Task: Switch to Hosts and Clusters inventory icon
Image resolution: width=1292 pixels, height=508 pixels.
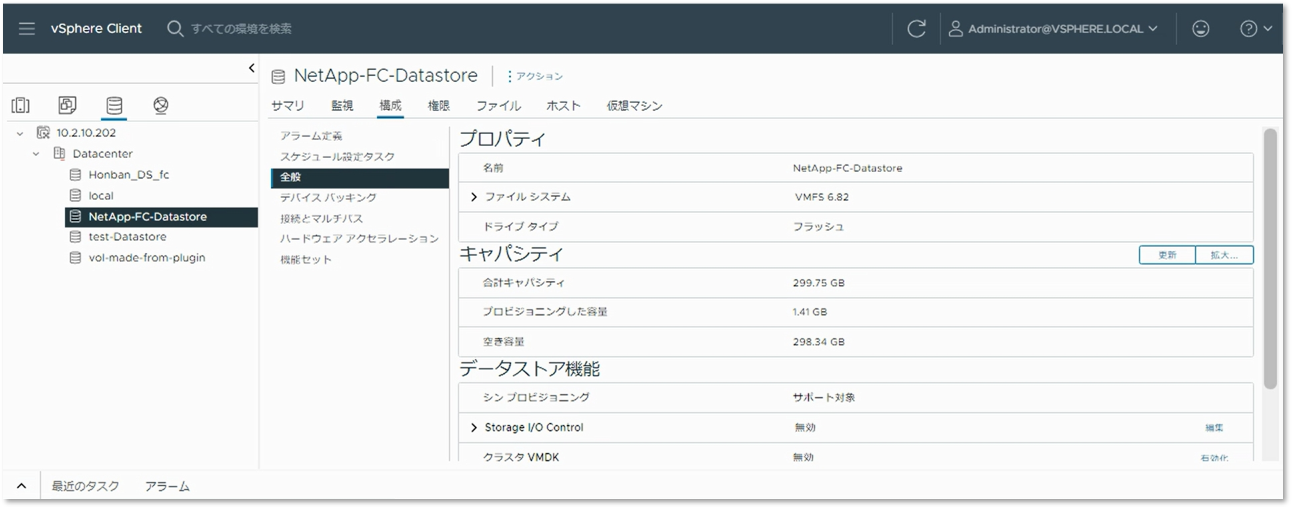Action: [21, 105]
